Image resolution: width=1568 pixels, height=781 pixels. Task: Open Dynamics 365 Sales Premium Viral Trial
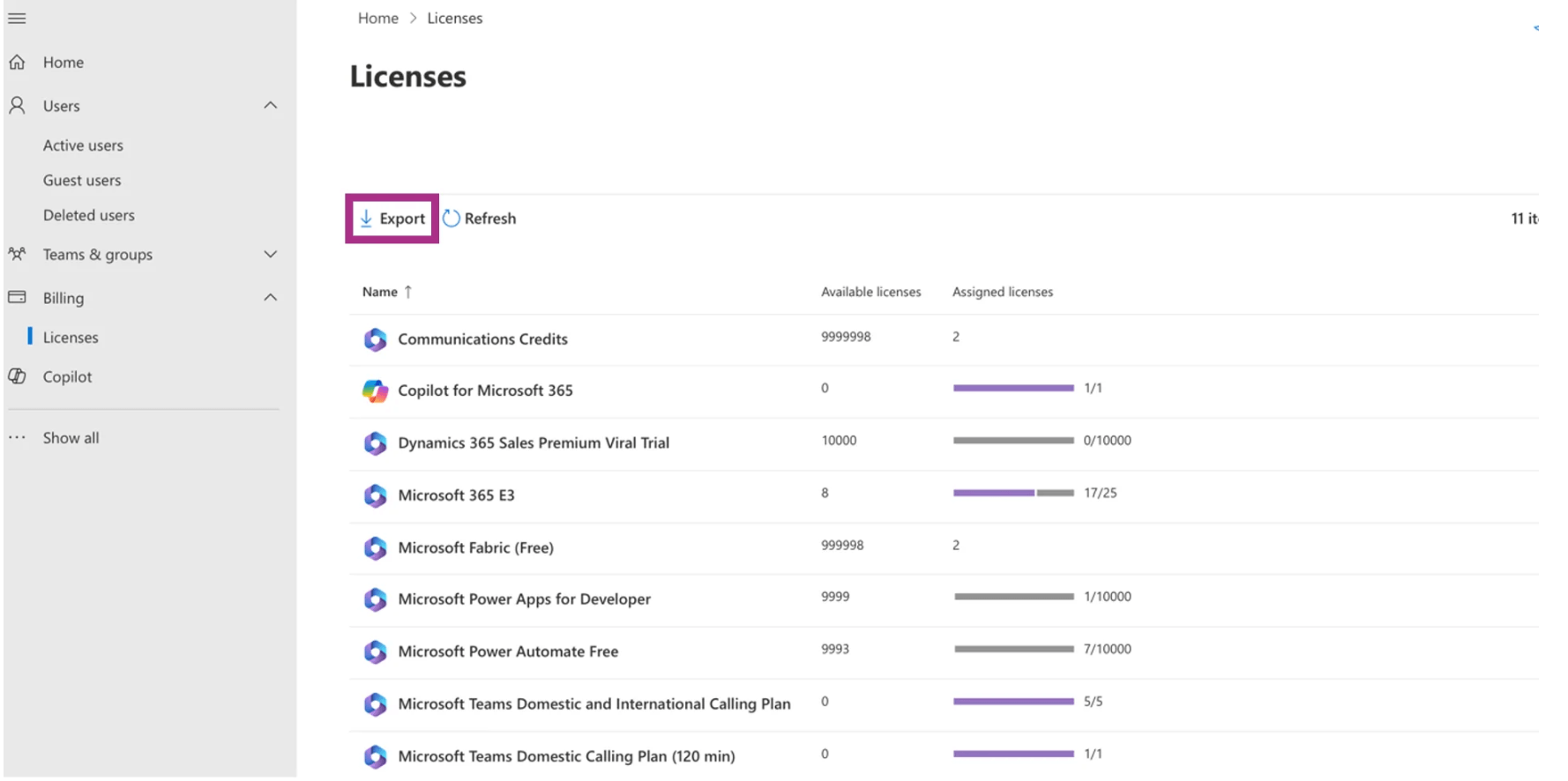[534, 443]
